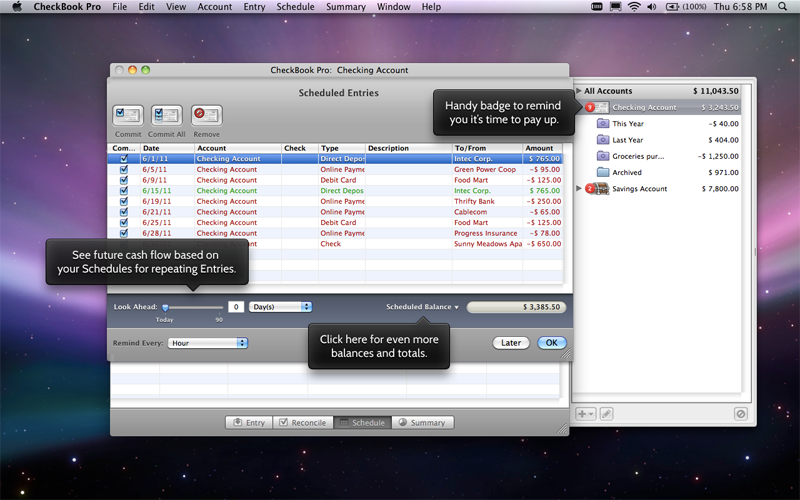Viewport: 800px width, 500px height.
Task: Click the display mirroring icon in menu bar
Action: [x=616, y=7]
